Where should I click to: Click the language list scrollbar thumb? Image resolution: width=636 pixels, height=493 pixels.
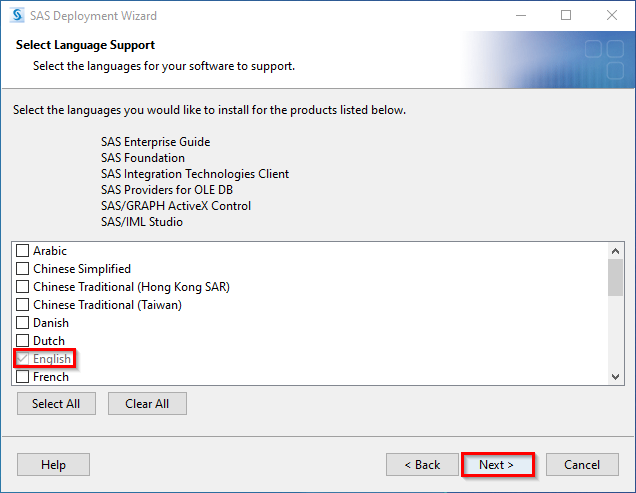pyautogui.click(x=615, y=278)
